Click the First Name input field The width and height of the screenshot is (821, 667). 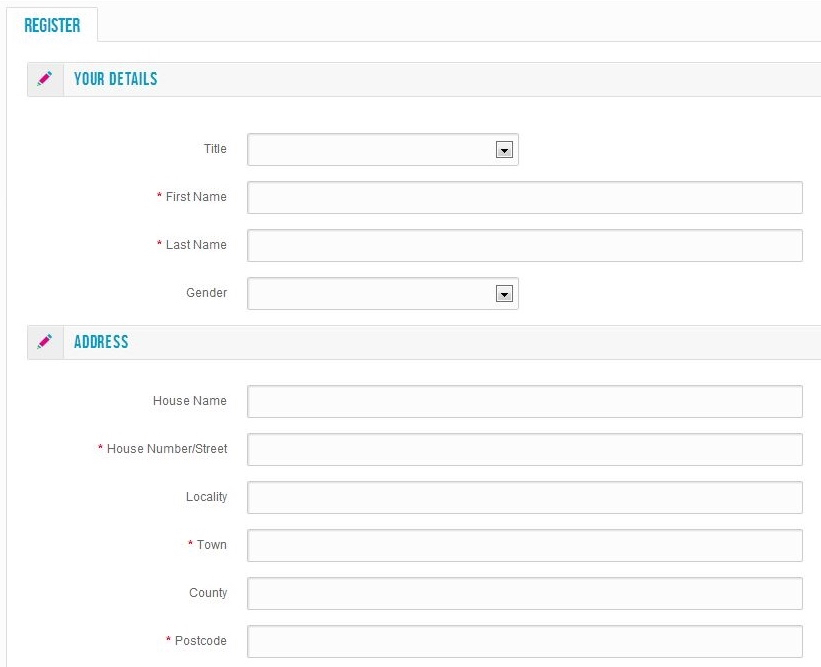tap(525, 197)
